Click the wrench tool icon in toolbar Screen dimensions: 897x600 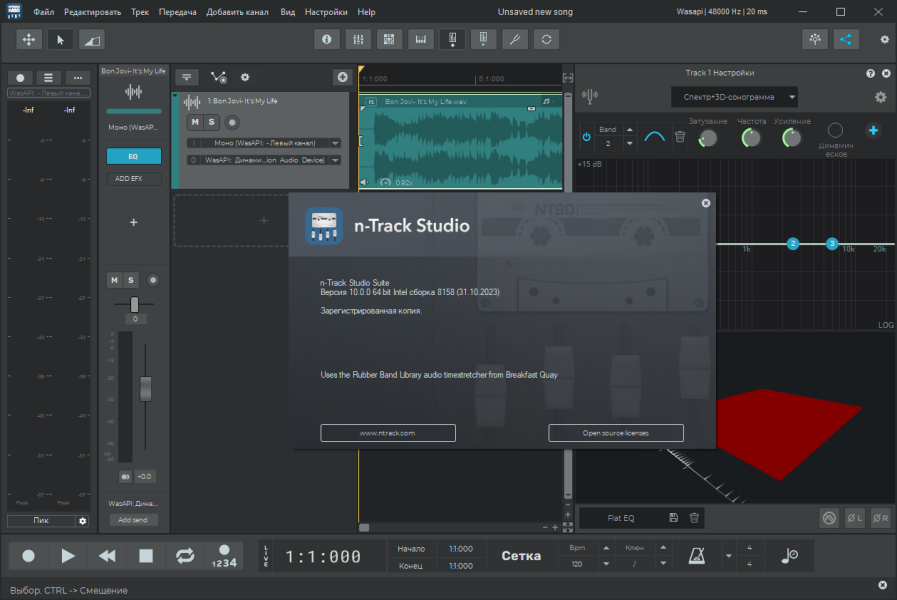(x=515, y=39)
